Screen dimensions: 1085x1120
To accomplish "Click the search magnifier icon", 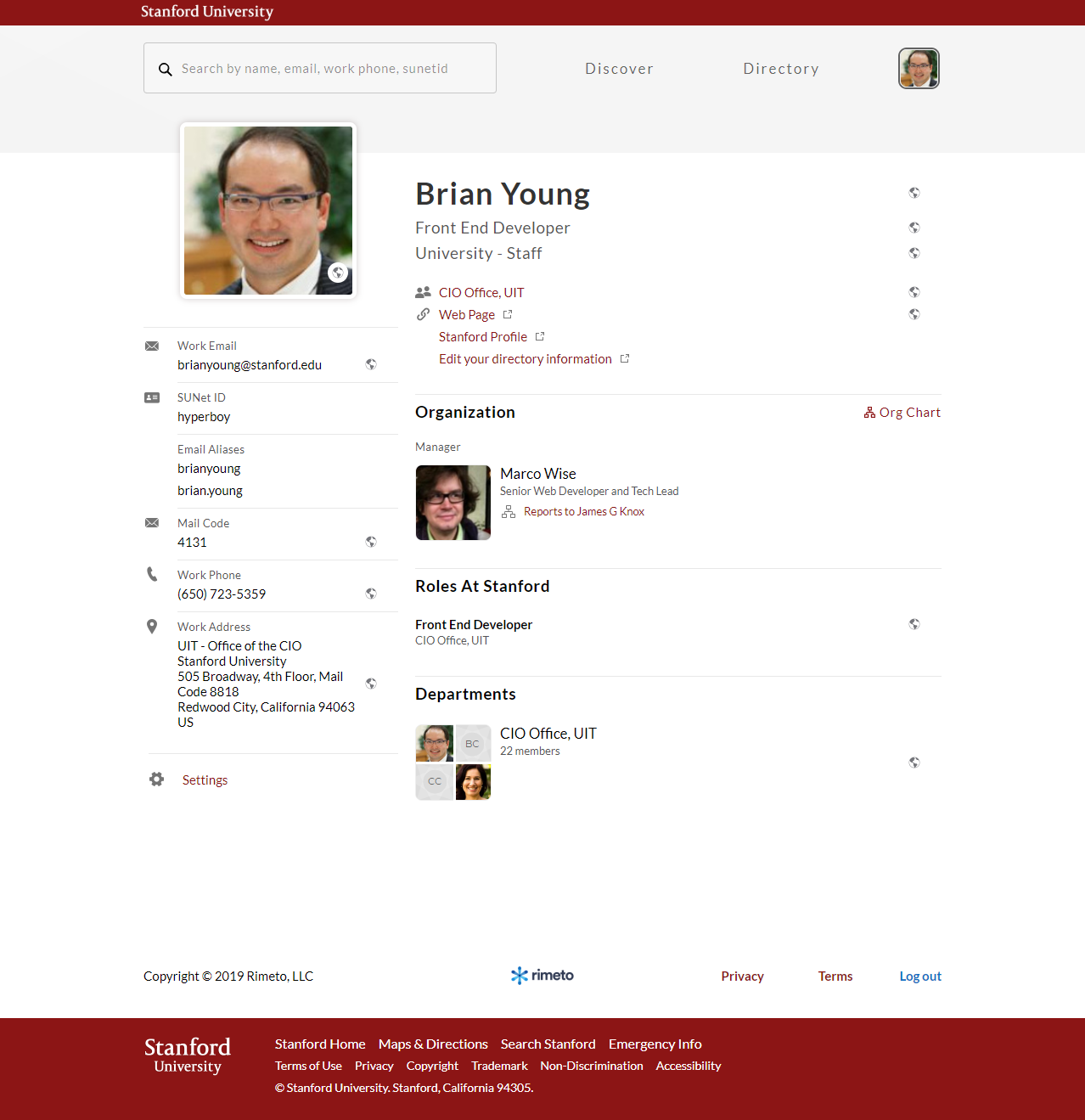I will 166,69.
